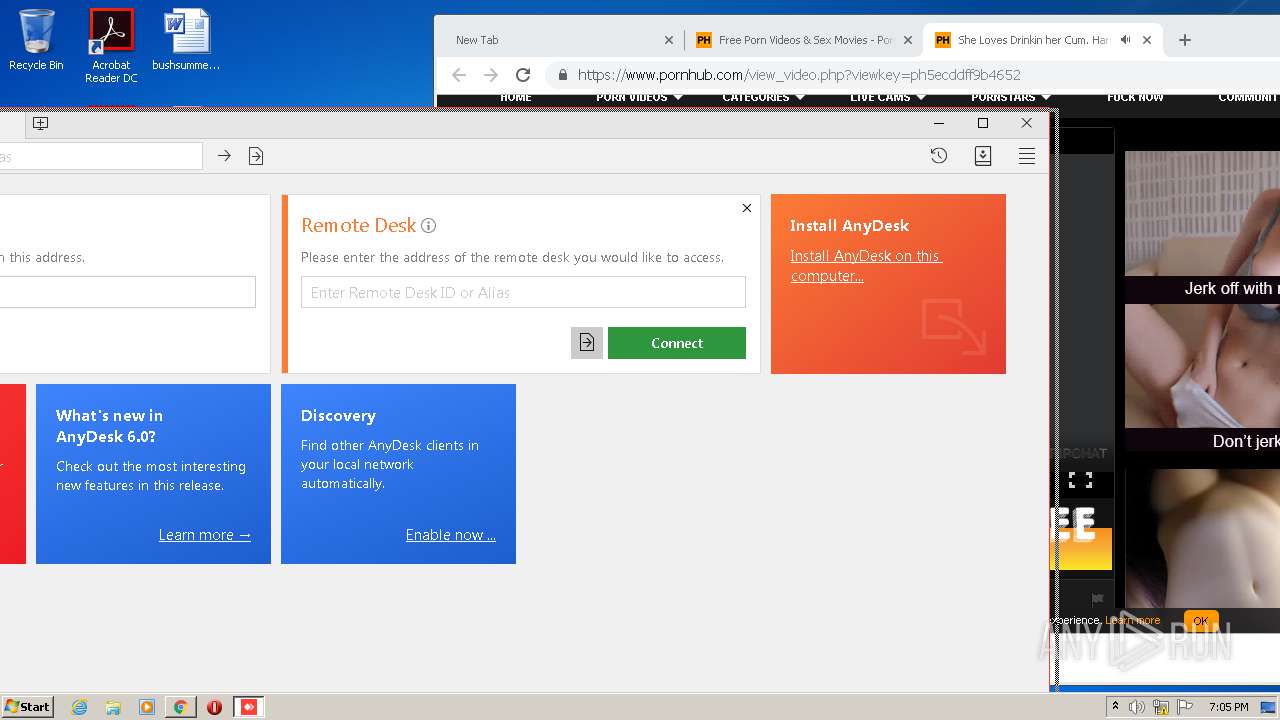The image size is (1280, 720).
Task: Open a new browser tab with plus button
Action: [1185, 40]
